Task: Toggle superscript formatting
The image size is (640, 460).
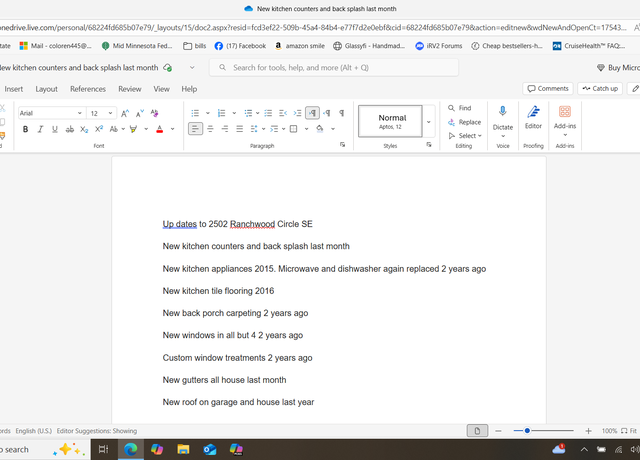Action: 99,129
